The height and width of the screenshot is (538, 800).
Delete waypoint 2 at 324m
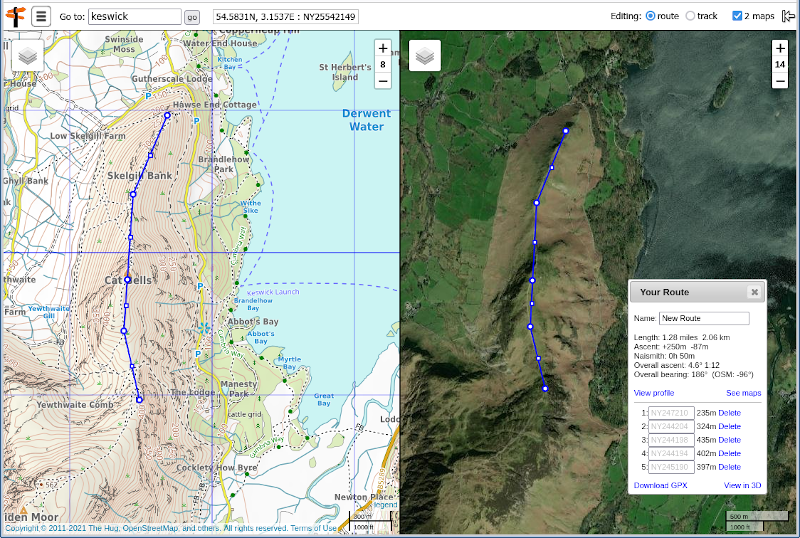[730, 426]
